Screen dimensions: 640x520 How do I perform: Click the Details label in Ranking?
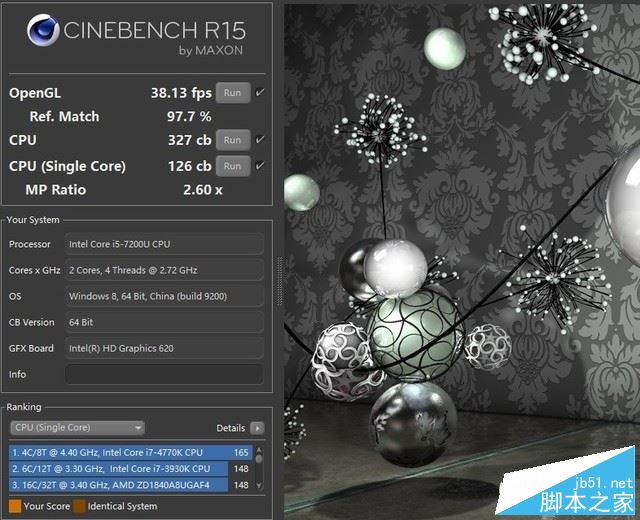click(x=231, y=428)
